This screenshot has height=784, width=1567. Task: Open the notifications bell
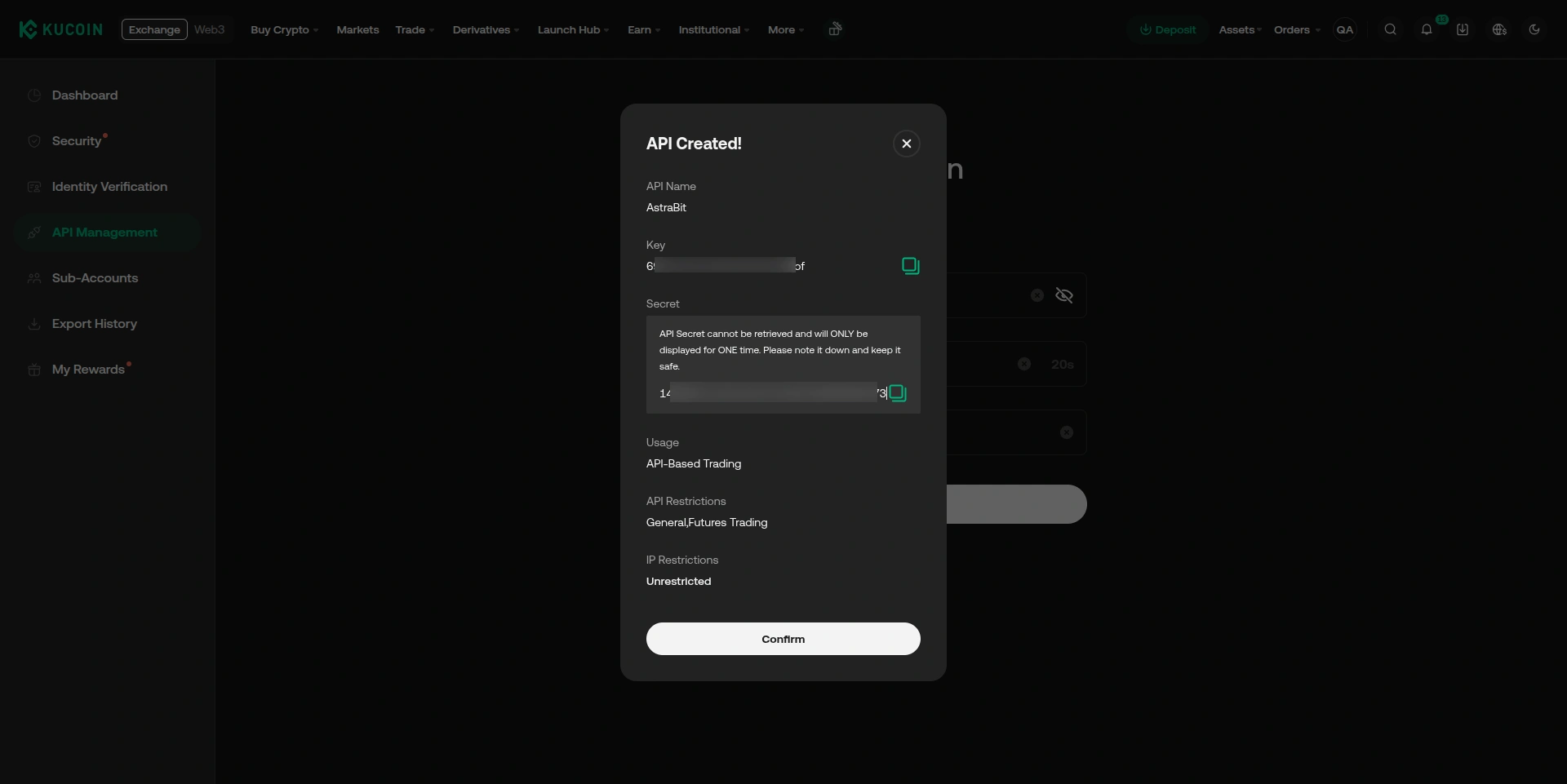(x=1427, y=29)
